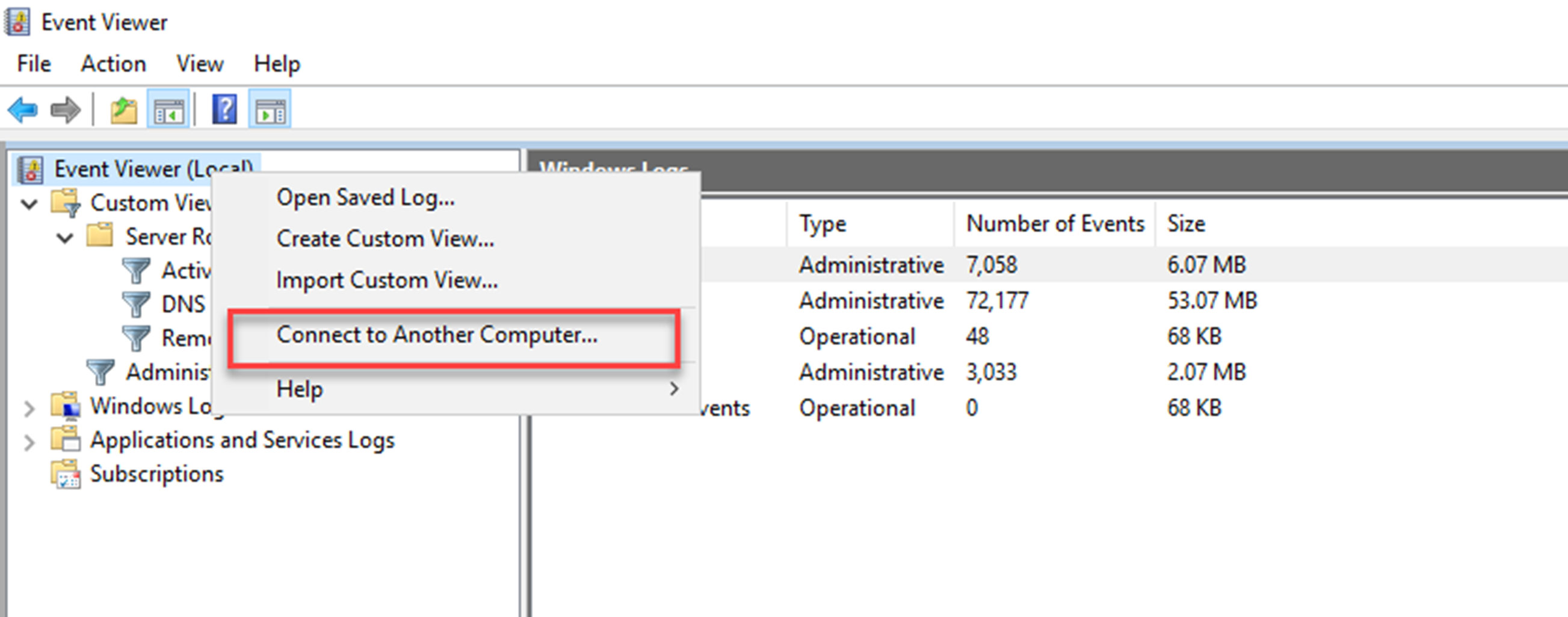Collapse the Server Roles tree node

pos(64,237)
